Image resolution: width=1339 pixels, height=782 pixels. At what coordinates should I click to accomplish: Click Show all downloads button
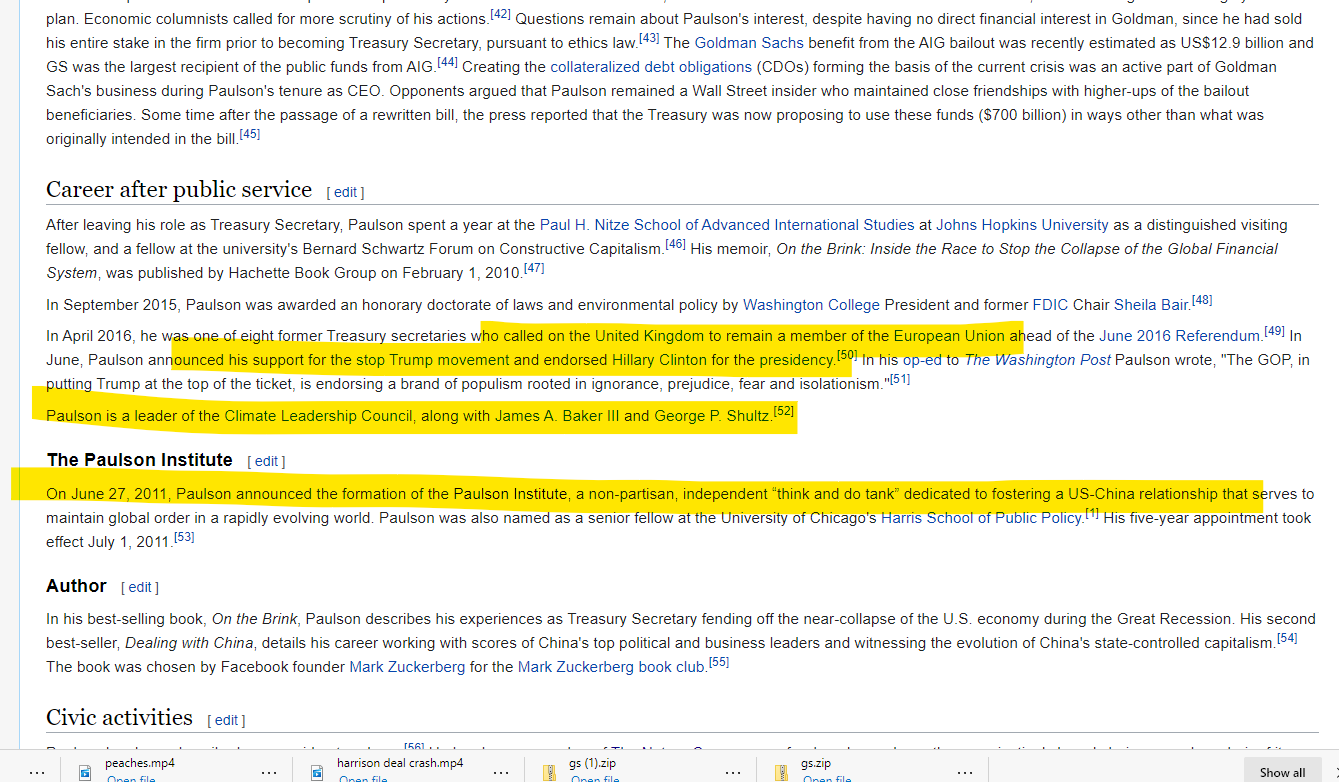[1282, 772]
